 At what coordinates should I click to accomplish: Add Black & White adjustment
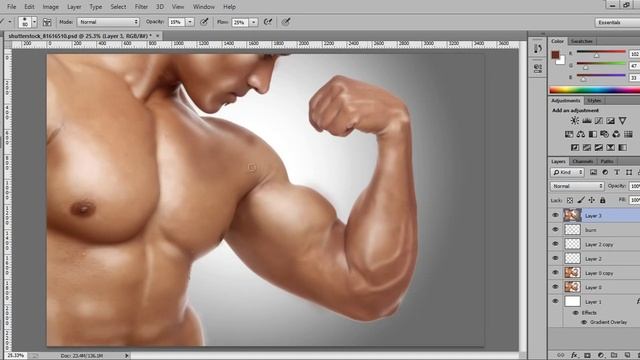593,134
